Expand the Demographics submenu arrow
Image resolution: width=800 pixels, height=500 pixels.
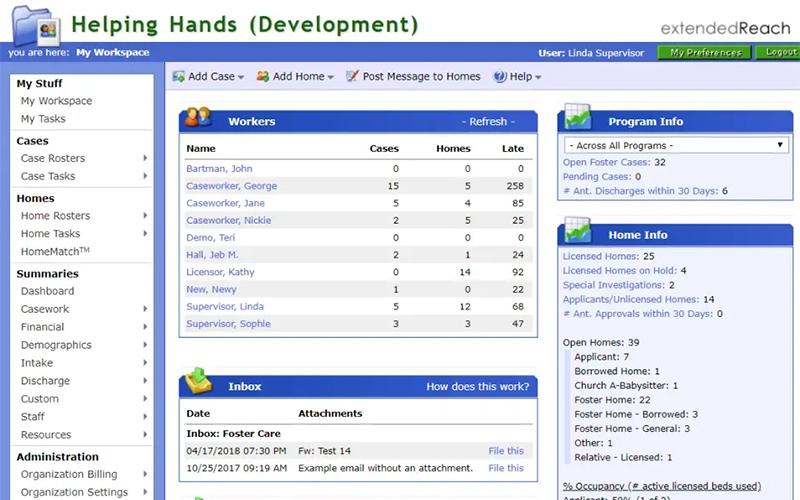click(145, 345)
